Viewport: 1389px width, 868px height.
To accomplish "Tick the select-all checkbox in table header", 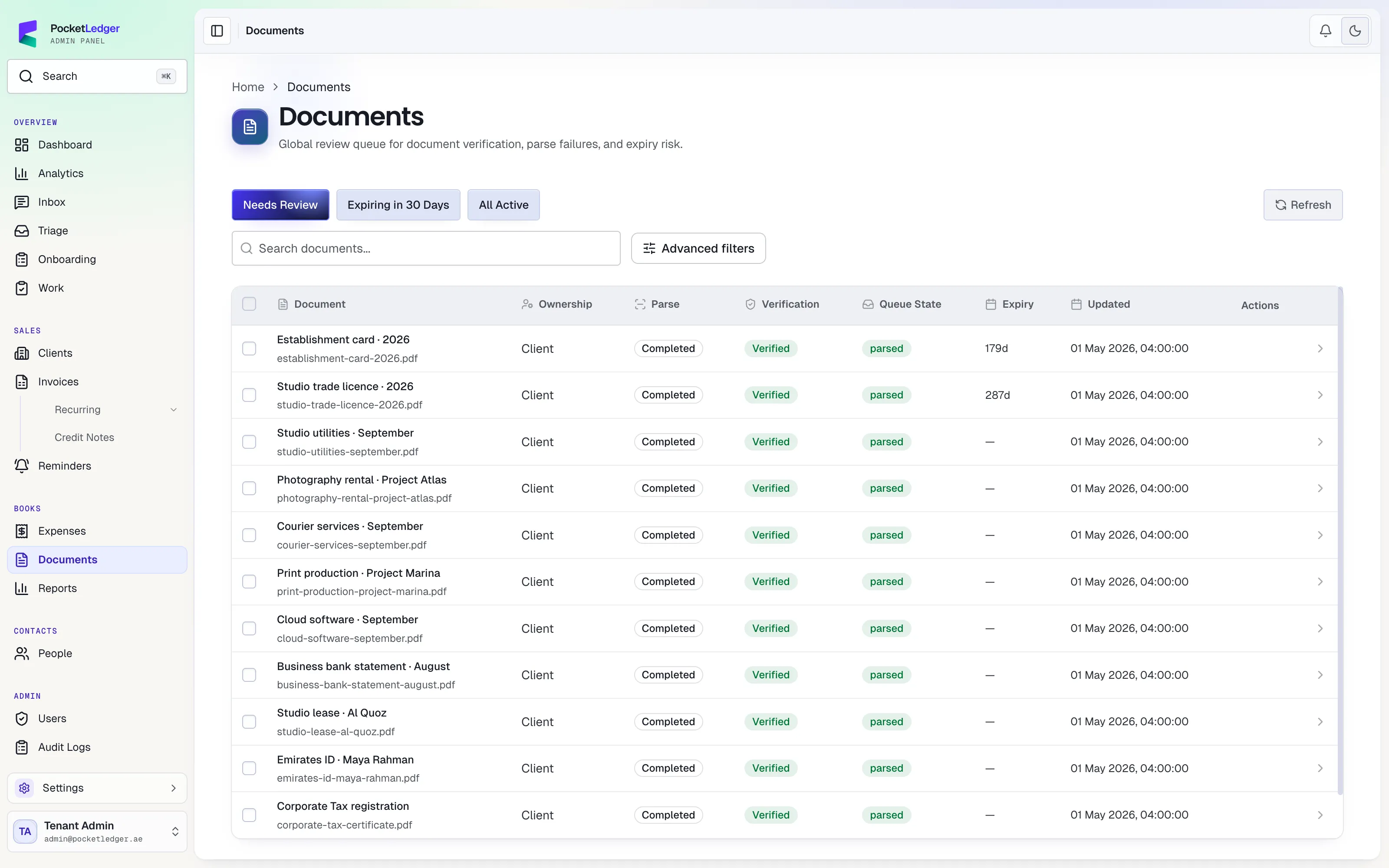I will (249, 304).
